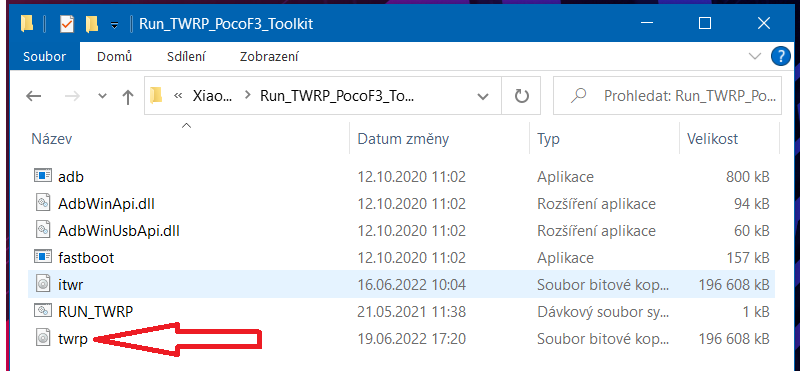Expand the address bar history dropdown
Screen dimensions: 800x371
pyautogui.click(x=481, y=95)
